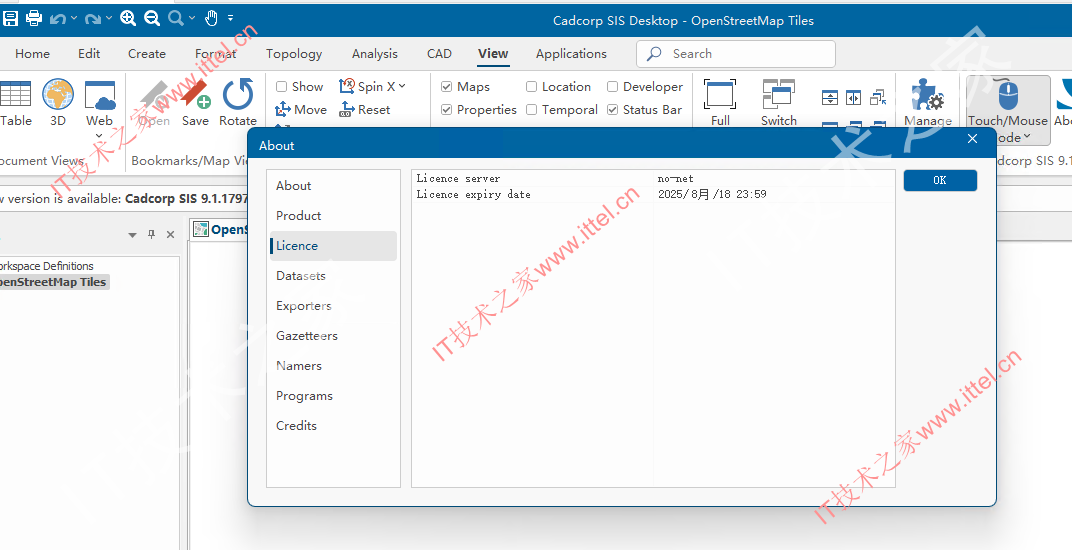The height and width of the screenshot is (550, 1072).
Task: Click the Reset axes tool
Action: (364, 109)
